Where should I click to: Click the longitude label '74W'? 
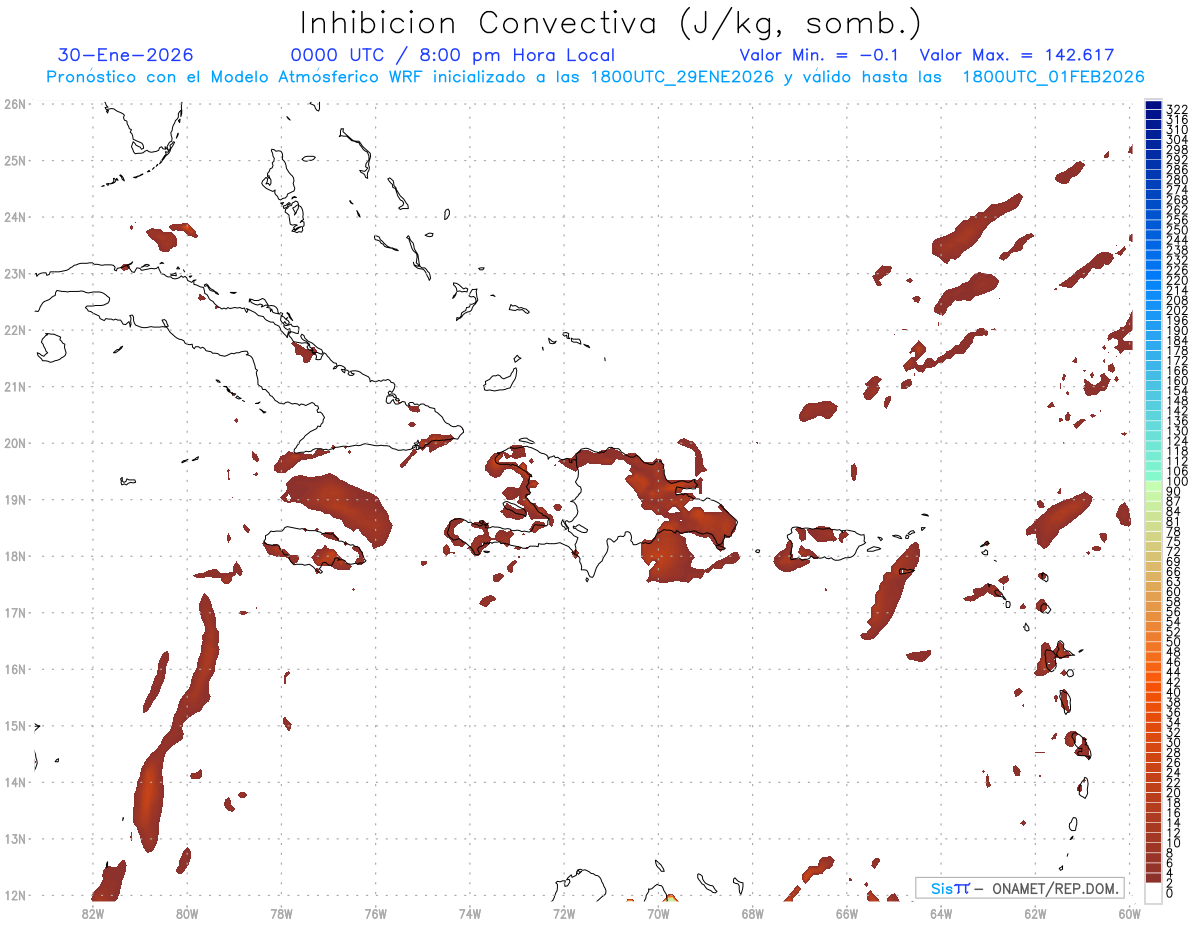[470, 913]
